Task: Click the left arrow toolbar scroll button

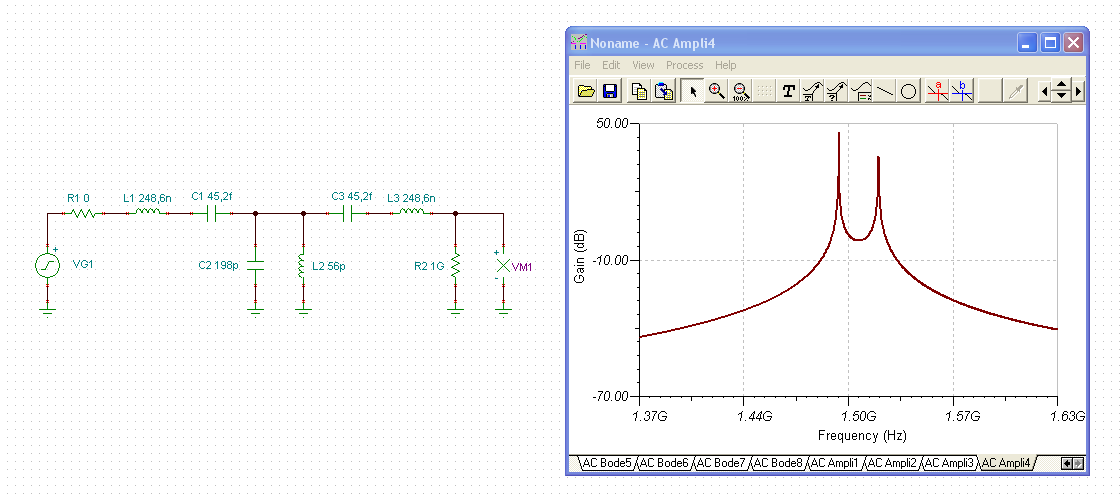Action: (x=1044, y=91)
